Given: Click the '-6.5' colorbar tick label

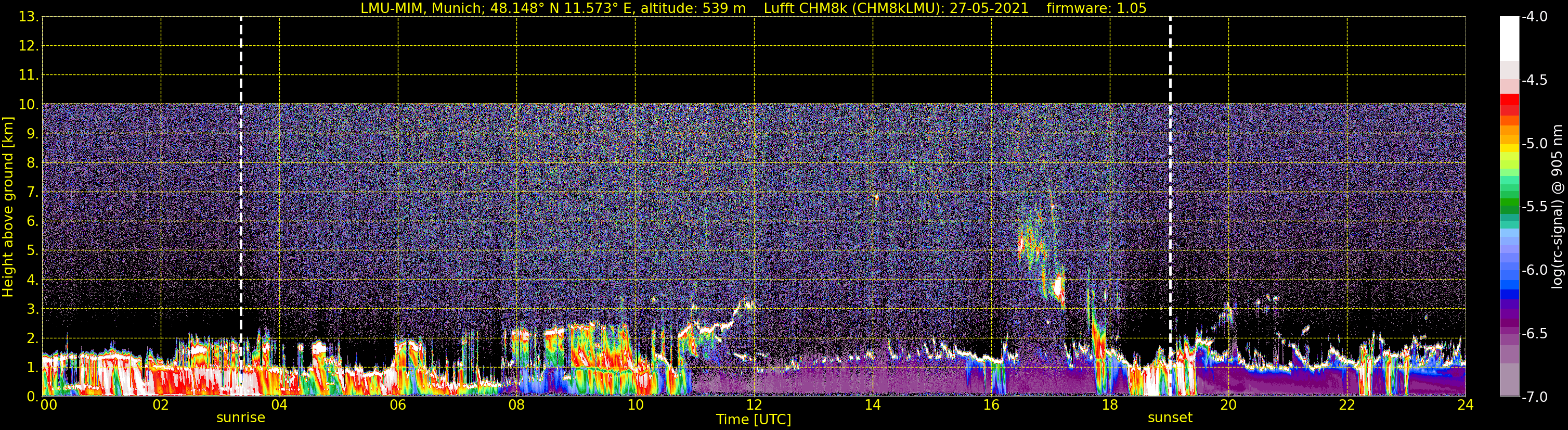Looking at the screenshot, I should [1534, 334].
